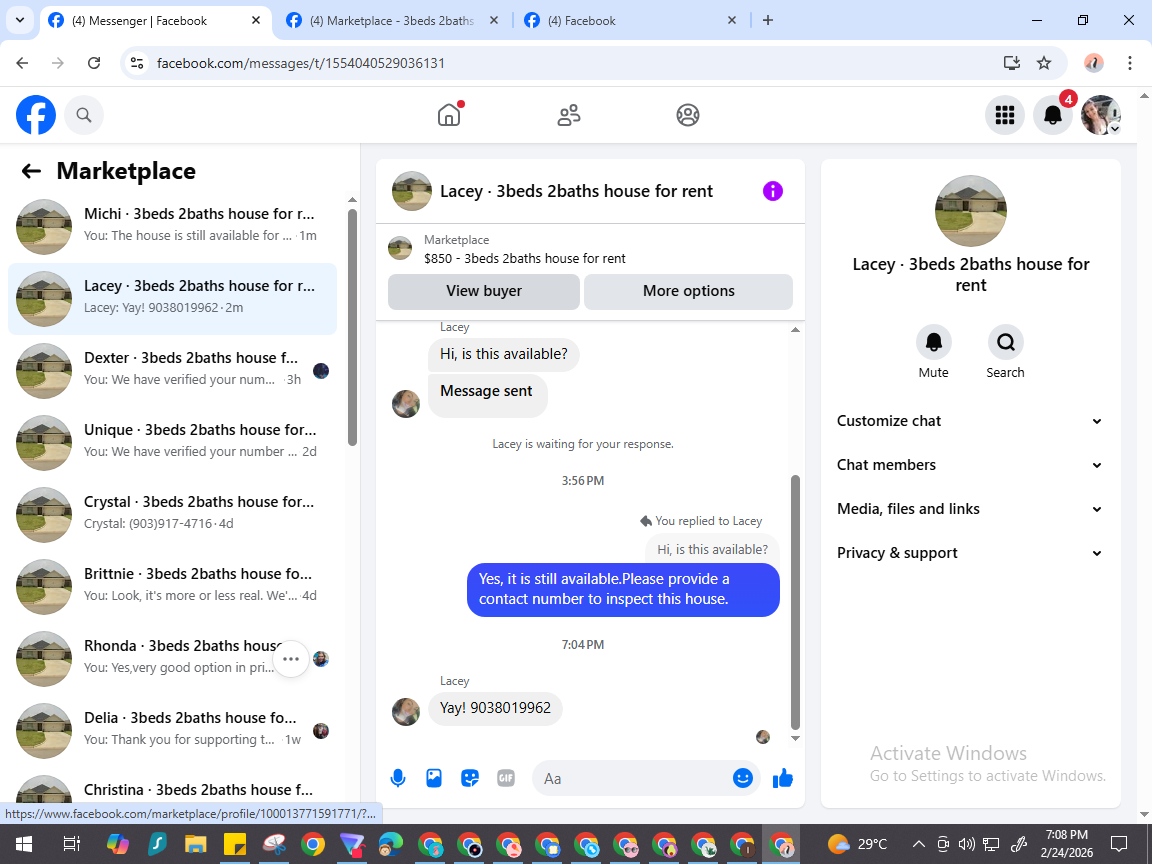Adjust volume via the speaker tray icon
1152x864 pixels.
point(967,844)
